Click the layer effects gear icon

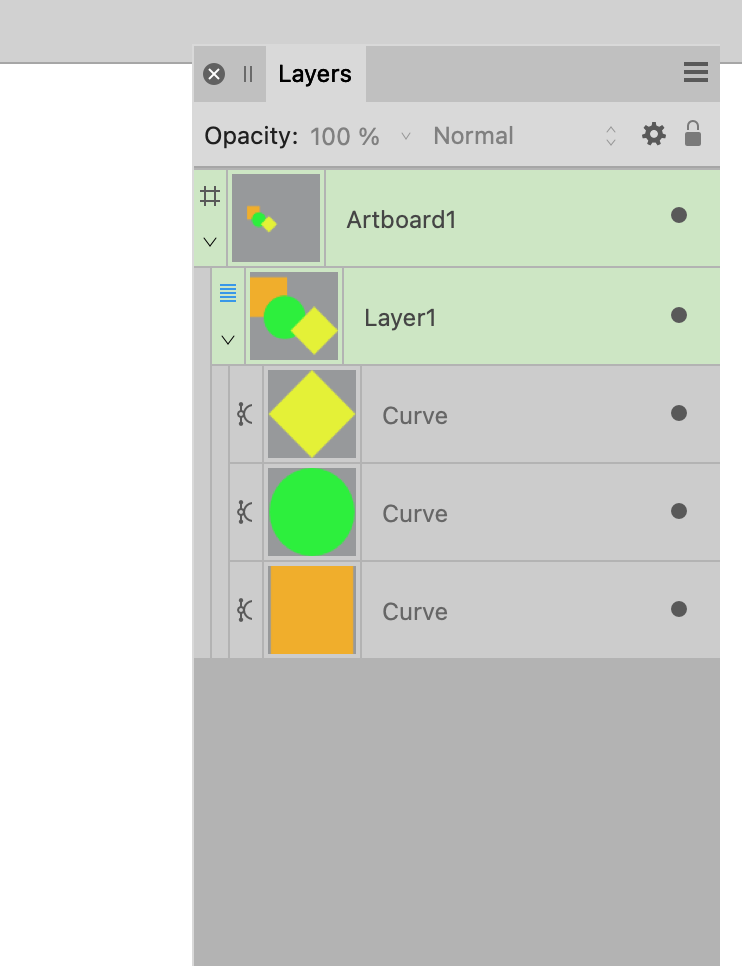(653, 134)
